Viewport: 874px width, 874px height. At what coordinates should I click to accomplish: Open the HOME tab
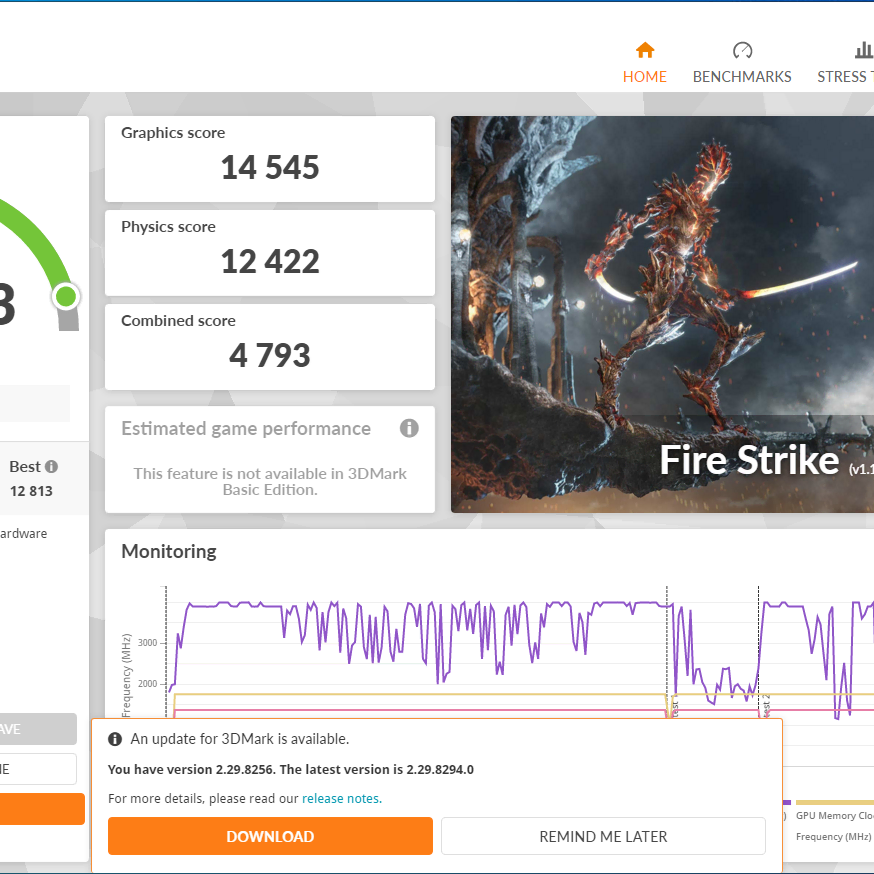tap(644, 62)
